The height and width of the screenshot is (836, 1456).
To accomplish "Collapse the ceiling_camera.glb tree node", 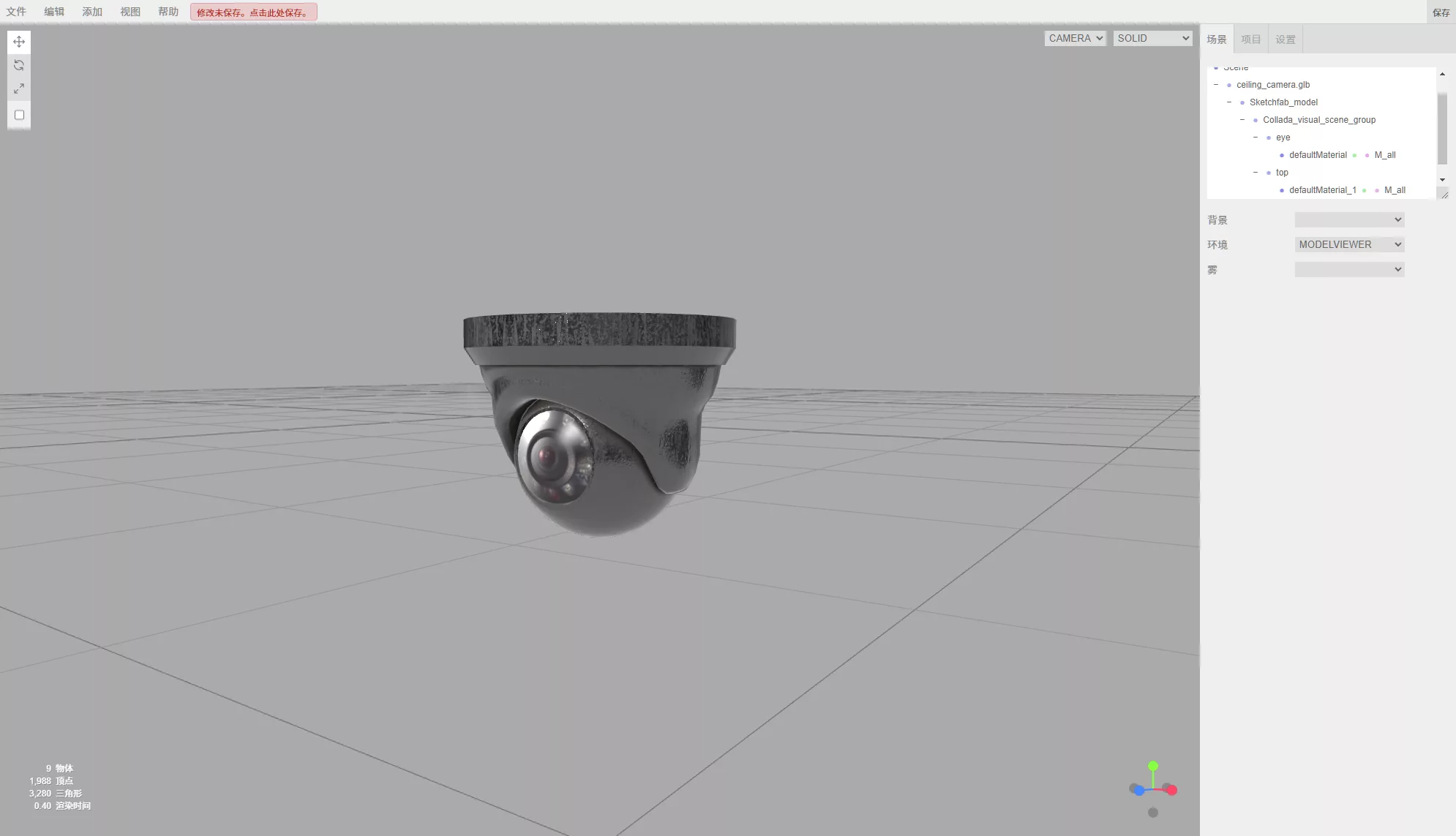I will (1216, 85).
